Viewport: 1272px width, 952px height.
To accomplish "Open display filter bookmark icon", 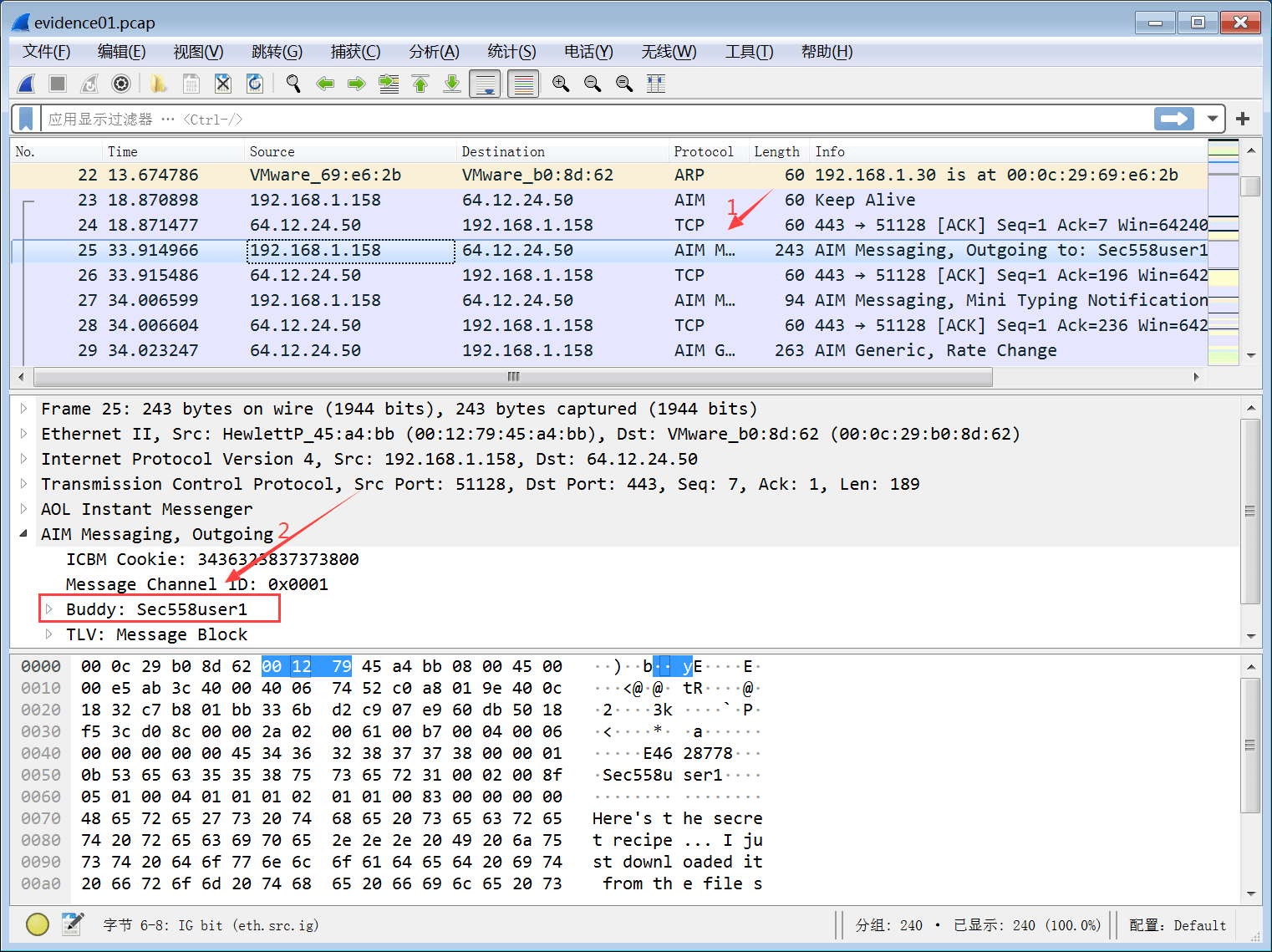I will click(26, 119).
